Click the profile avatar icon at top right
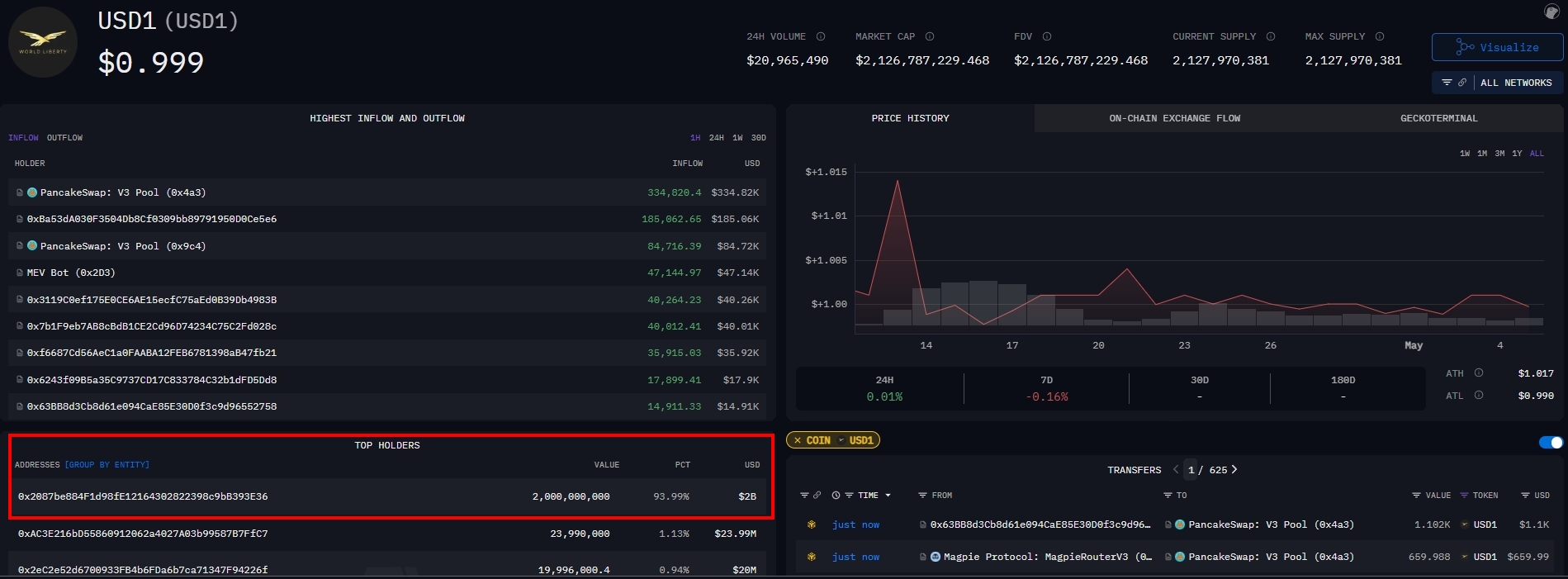 (1551, 11)
